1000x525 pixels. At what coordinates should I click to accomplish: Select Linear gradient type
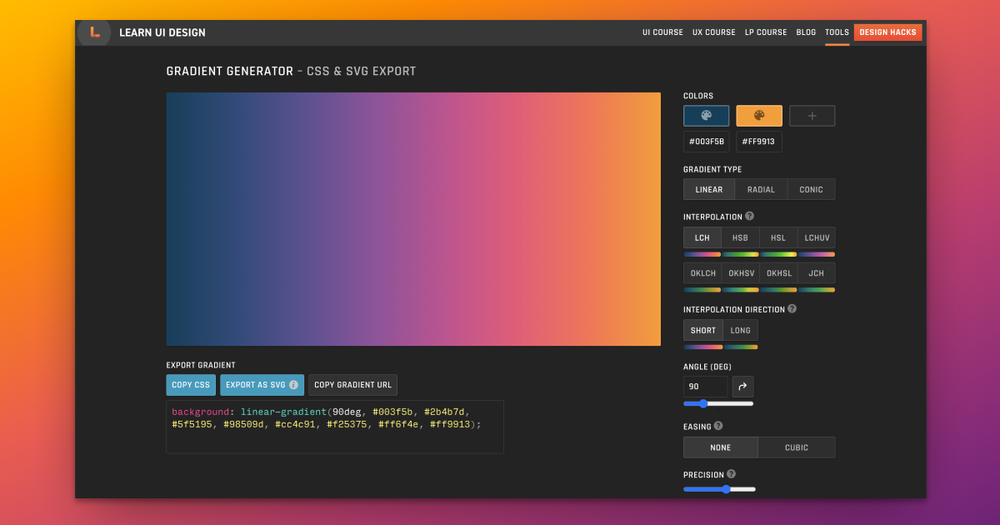(709, 189)
